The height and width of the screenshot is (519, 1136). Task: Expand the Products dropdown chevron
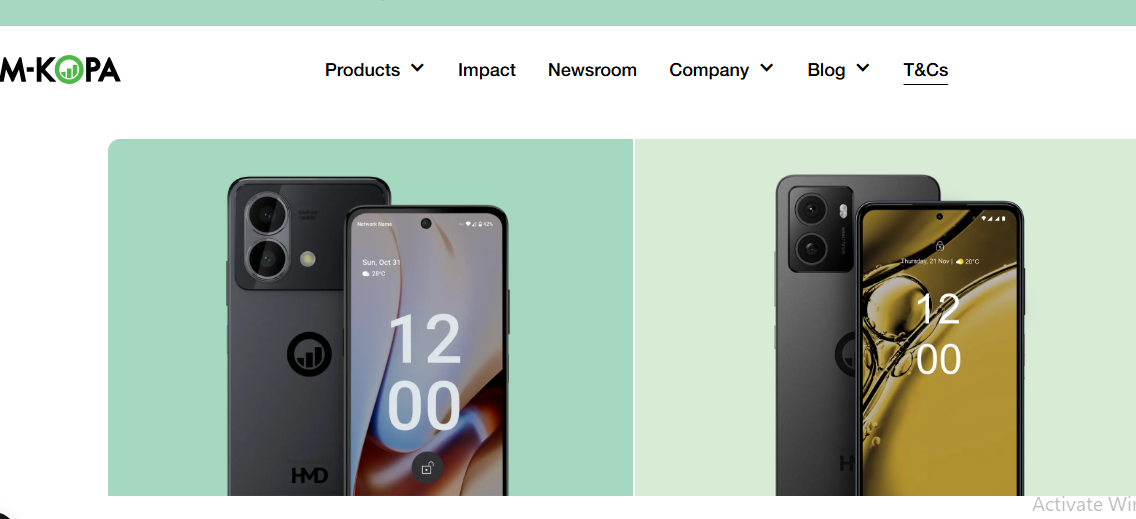click(x=417, y=68)
